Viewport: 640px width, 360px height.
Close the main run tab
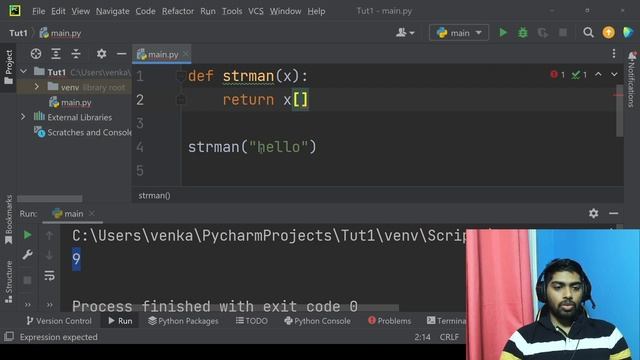coord(92,213)
